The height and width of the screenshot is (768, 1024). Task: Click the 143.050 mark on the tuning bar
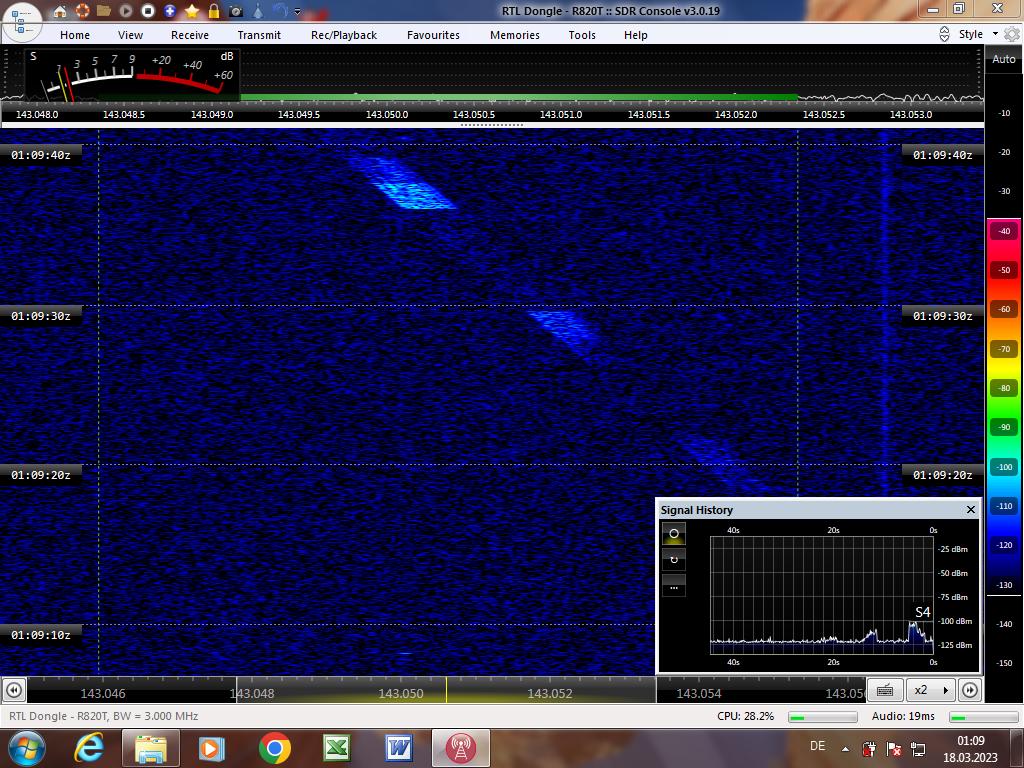401,694
